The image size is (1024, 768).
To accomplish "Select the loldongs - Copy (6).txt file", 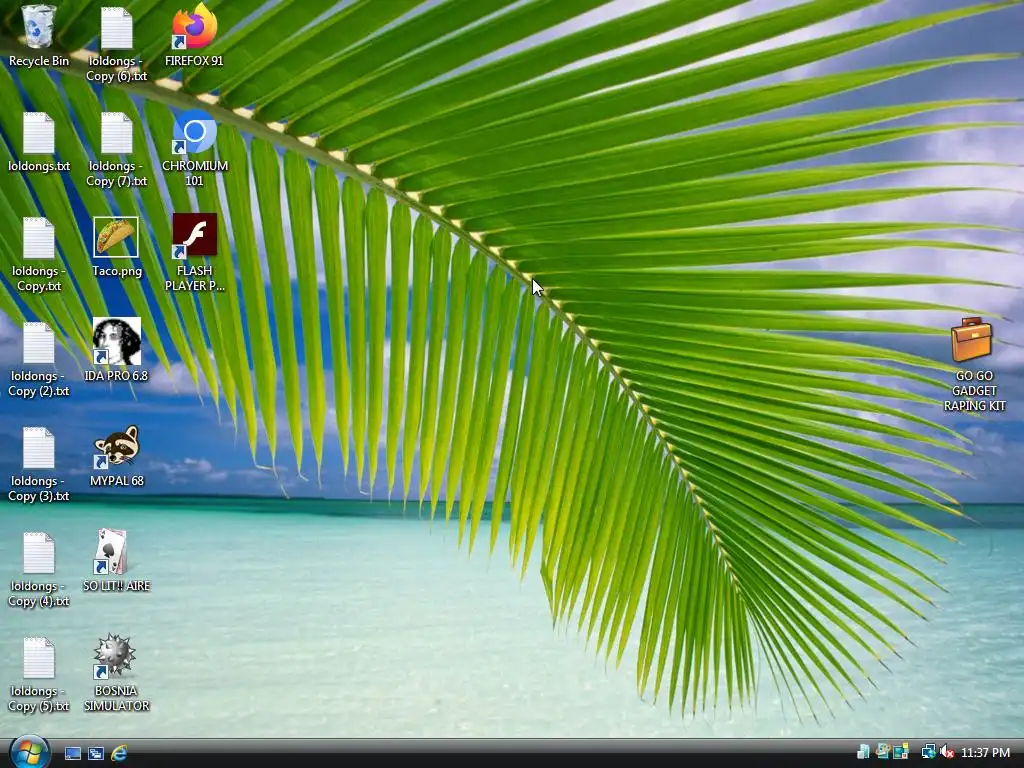I will (x=116, y=44).
